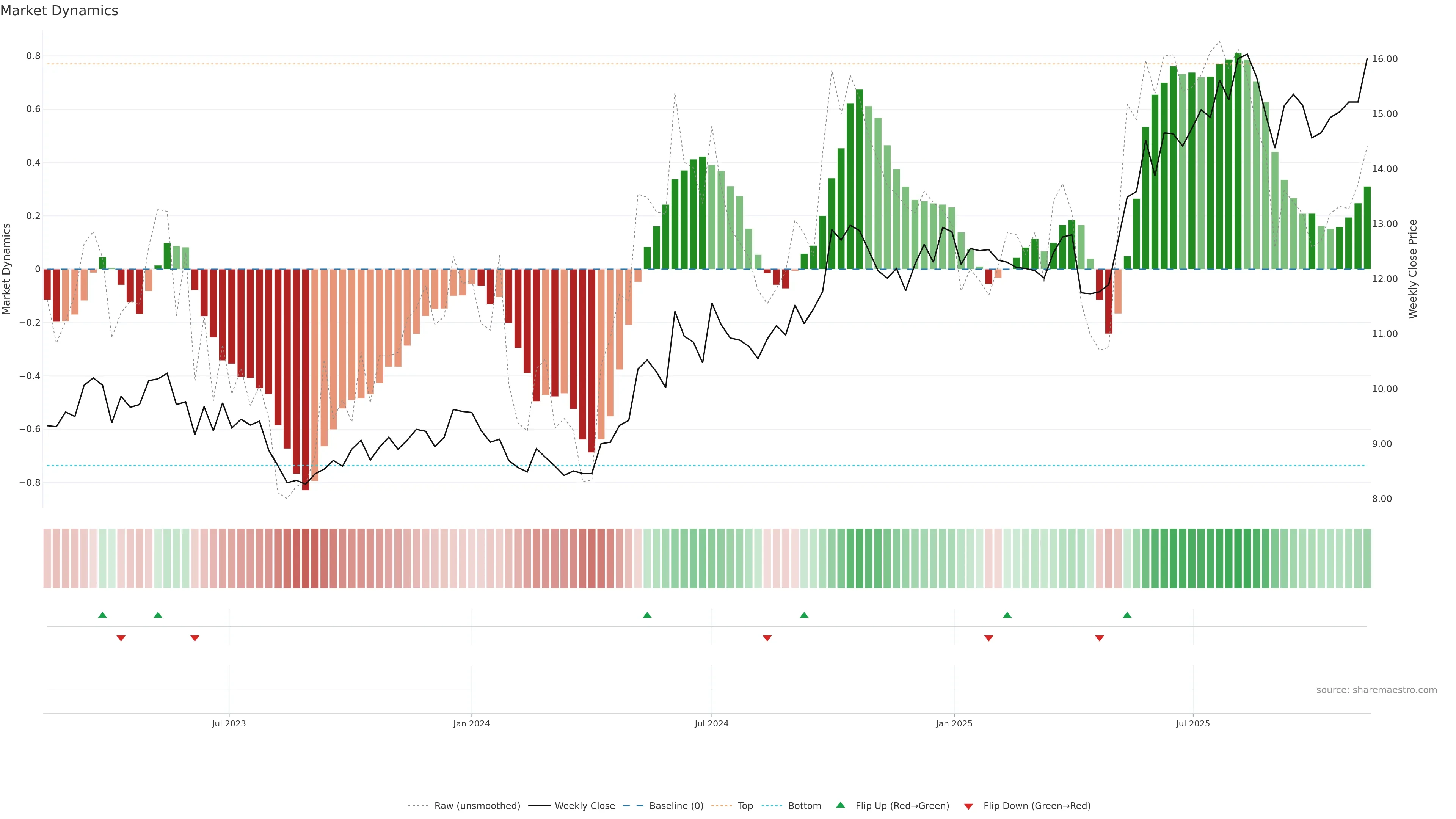Click the leftmost red Flip Down triangle marker

pyautogui.click(x=121, y=638)
